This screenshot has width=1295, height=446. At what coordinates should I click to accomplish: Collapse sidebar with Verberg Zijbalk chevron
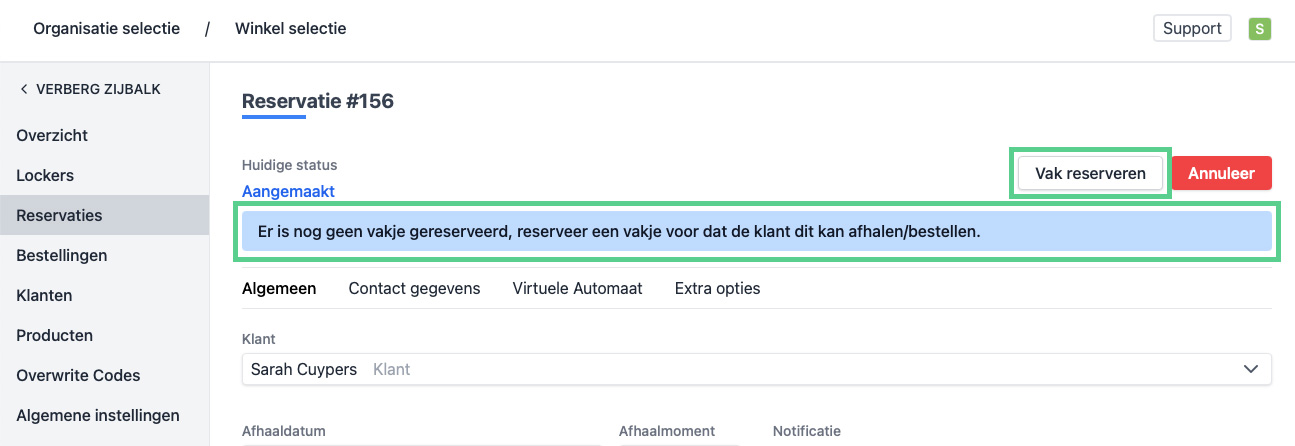[24, 89]
